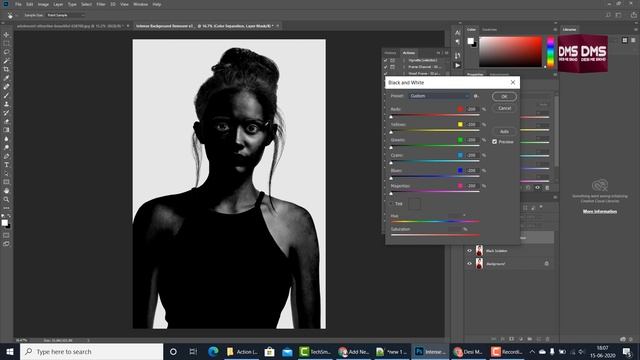Hide the Background layer
The width and height of the screenshot is (640, 360).
(x=469, y=264)
